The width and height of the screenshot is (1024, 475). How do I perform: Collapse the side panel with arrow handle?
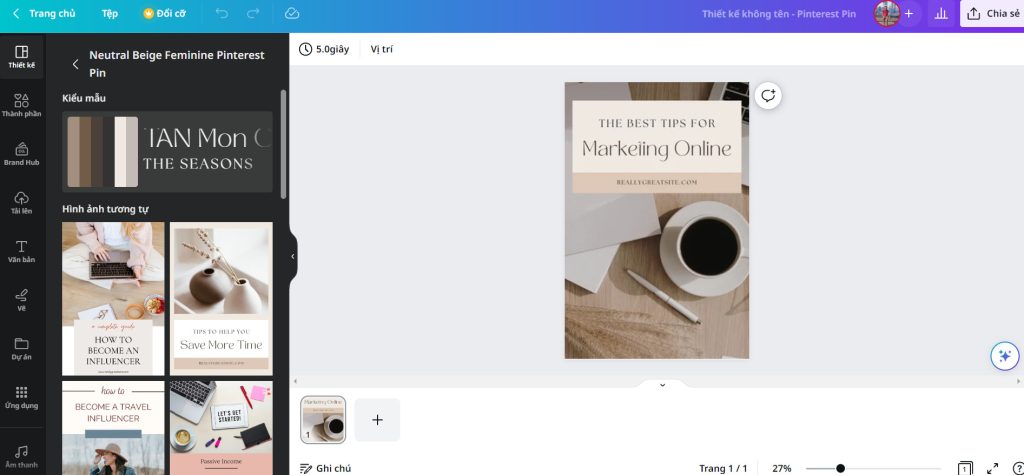(292, 256)
